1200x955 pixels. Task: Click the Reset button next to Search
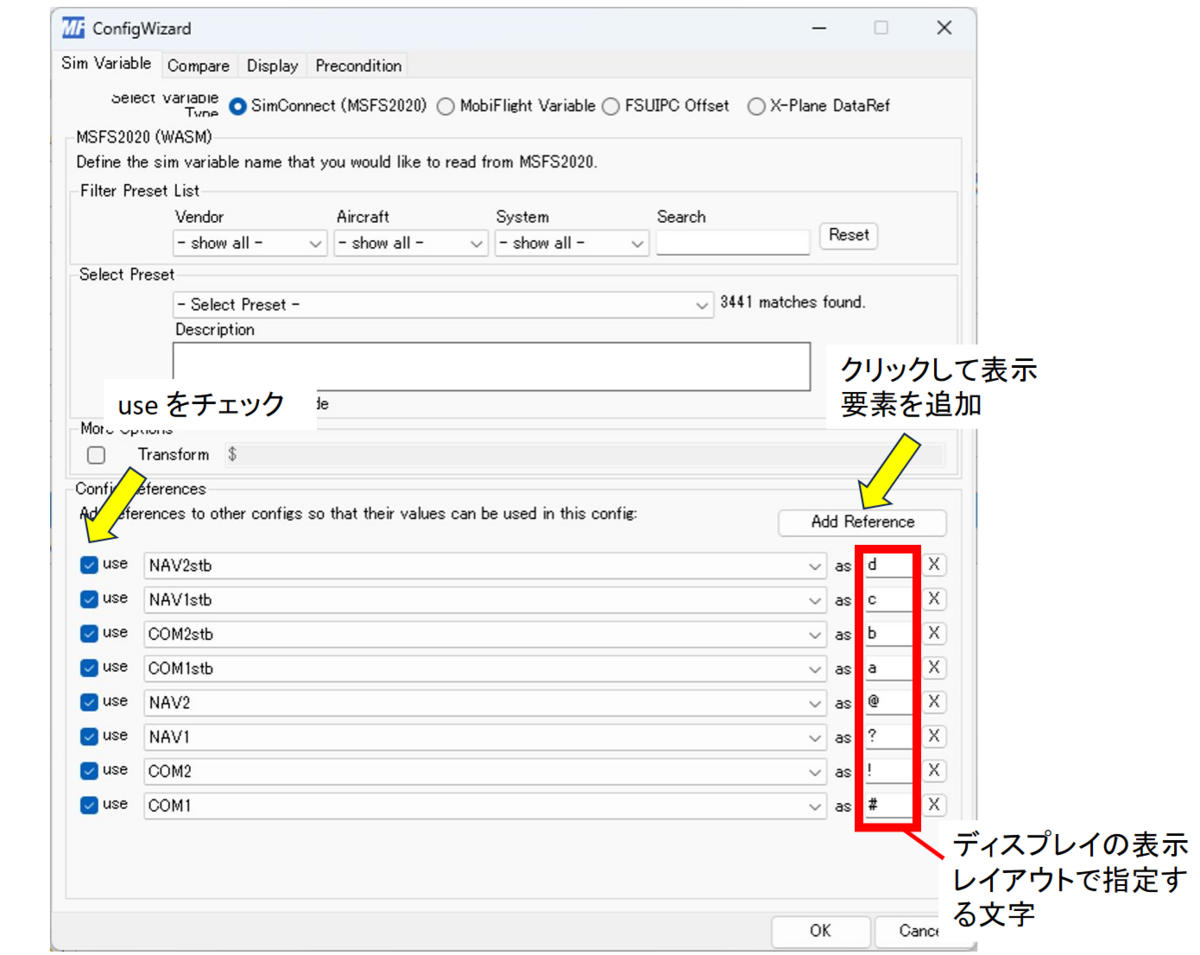pos(848,236)
